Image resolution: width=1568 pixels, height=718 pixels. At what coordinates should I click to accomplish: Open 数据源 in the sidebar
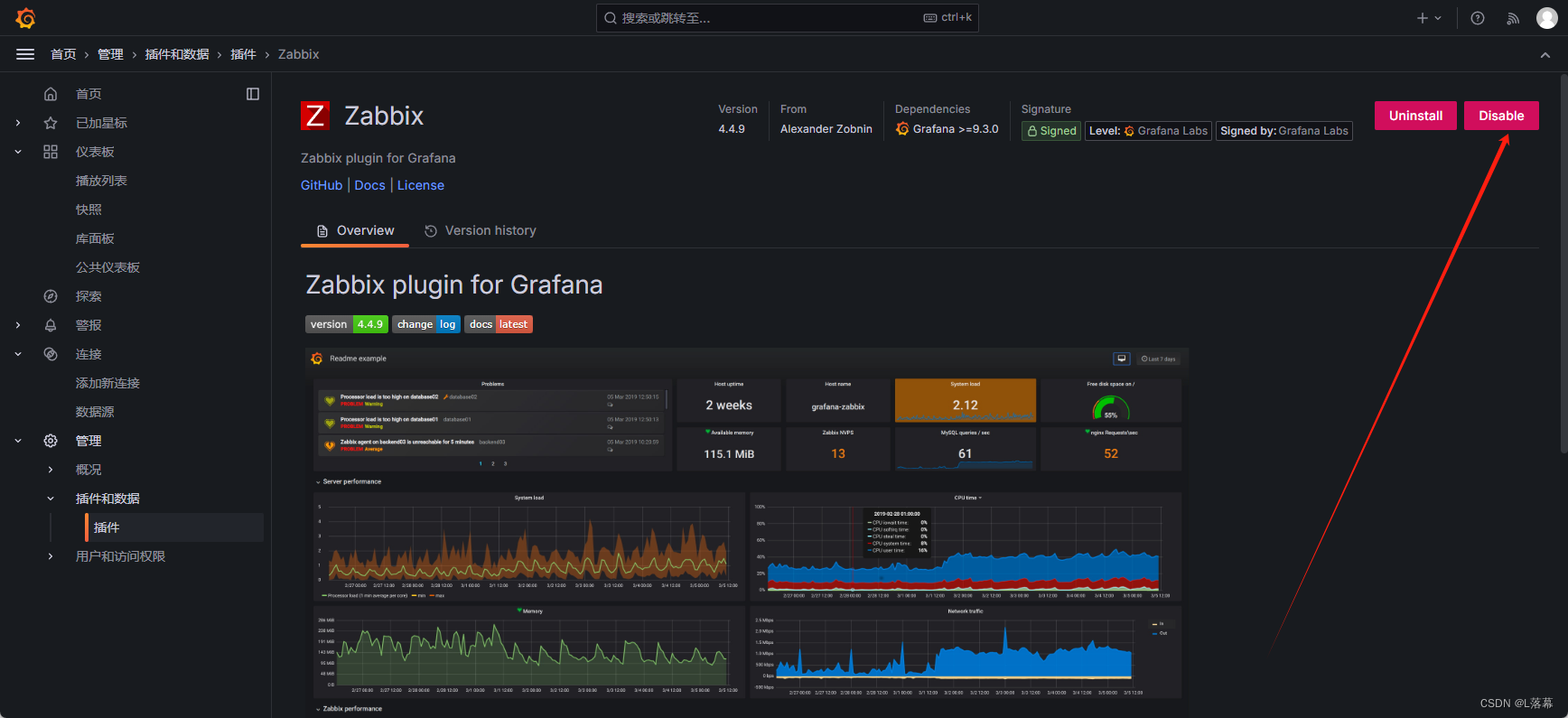(95, 412)
